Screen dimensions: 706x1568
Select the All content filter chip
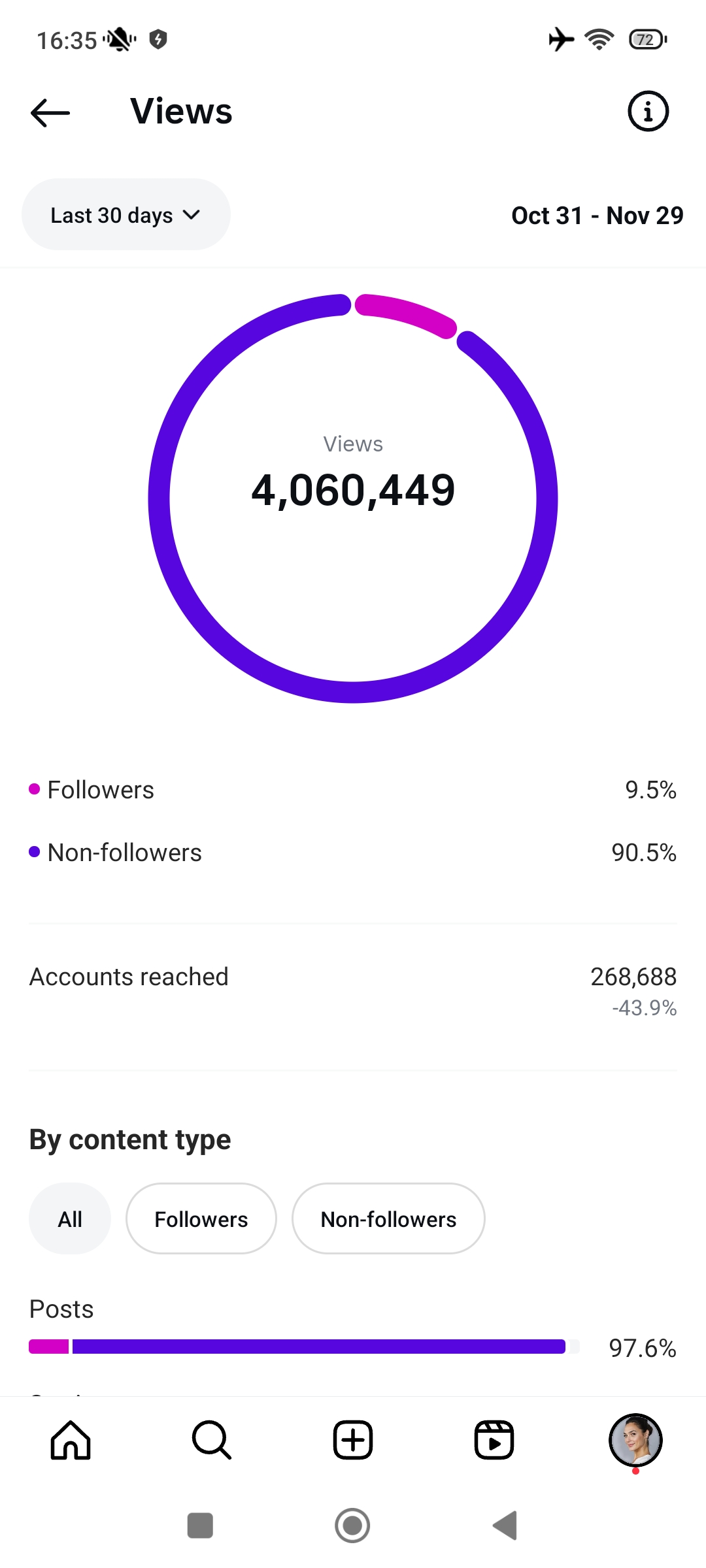pyautogui.click(x=70, y=1219)
